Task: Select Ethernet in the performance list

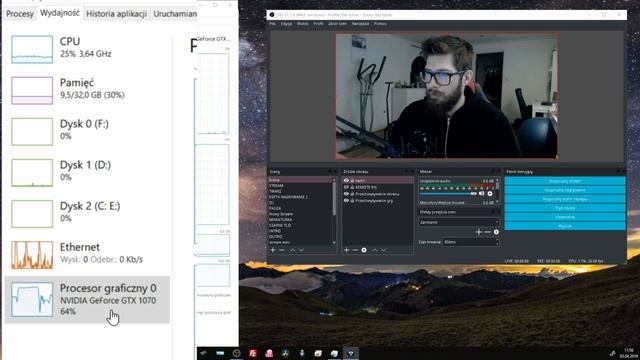Action: point(87,254)
